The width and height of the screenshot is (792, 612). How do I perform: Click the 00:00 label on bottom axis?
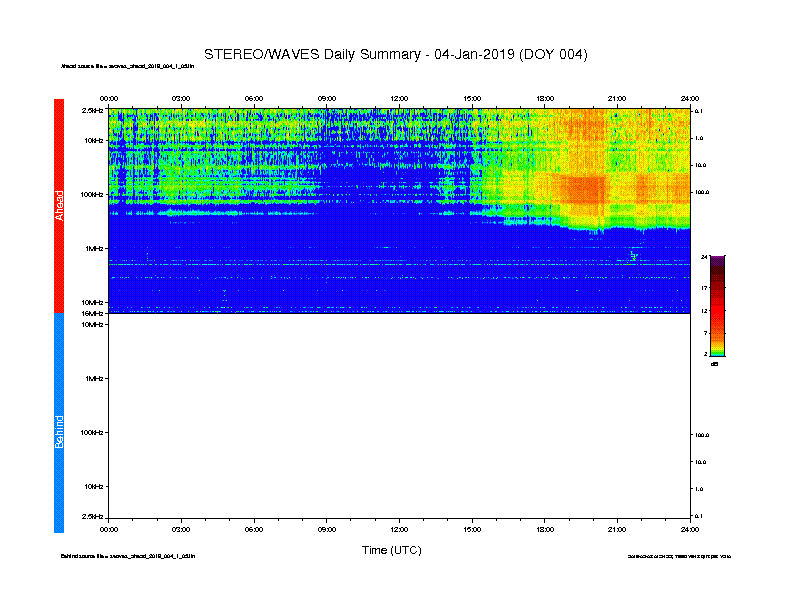click(x=109, y=529)
